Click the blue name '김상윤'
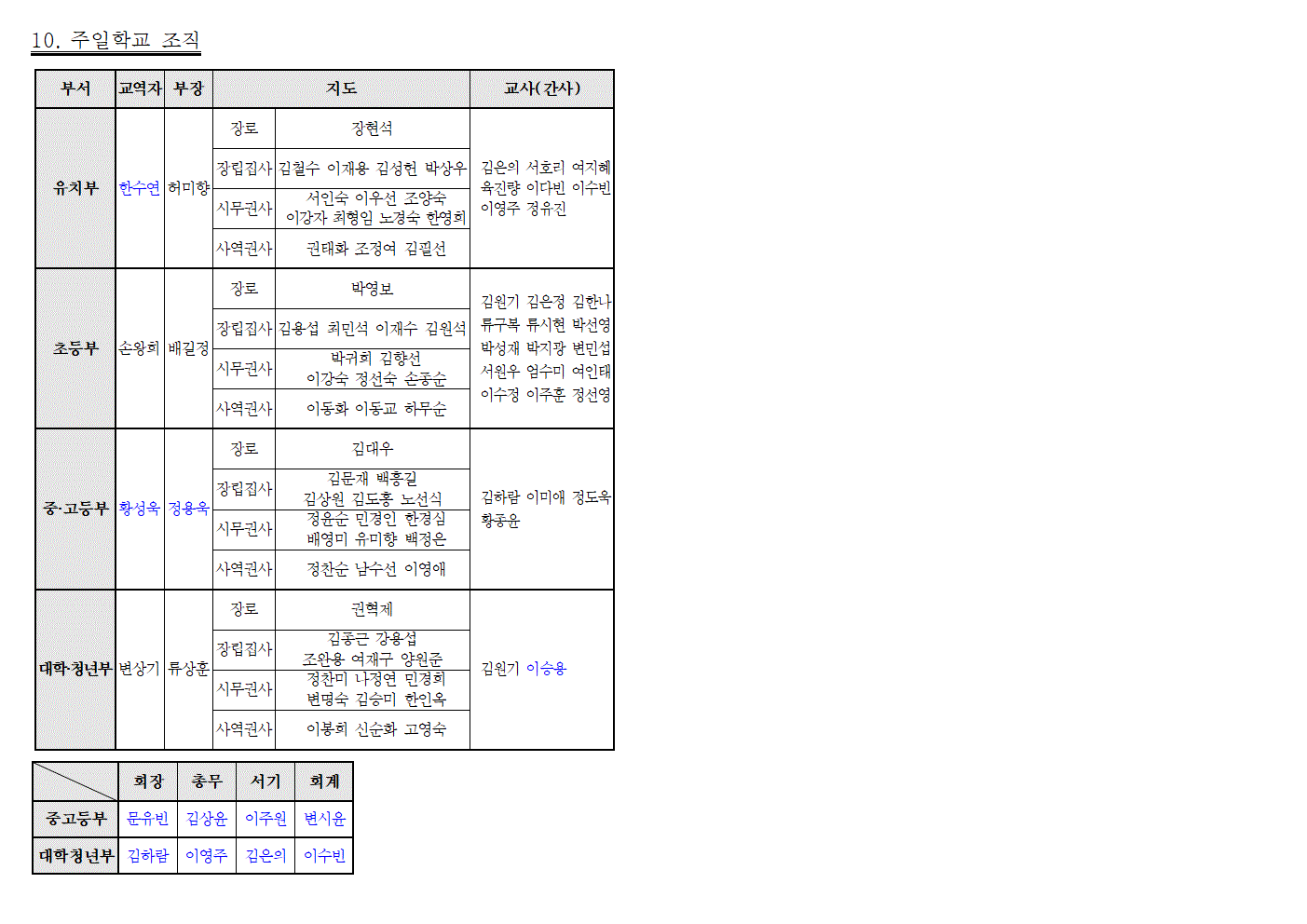1307x924 pixels. pyautogui.click(x=207, y=819)
